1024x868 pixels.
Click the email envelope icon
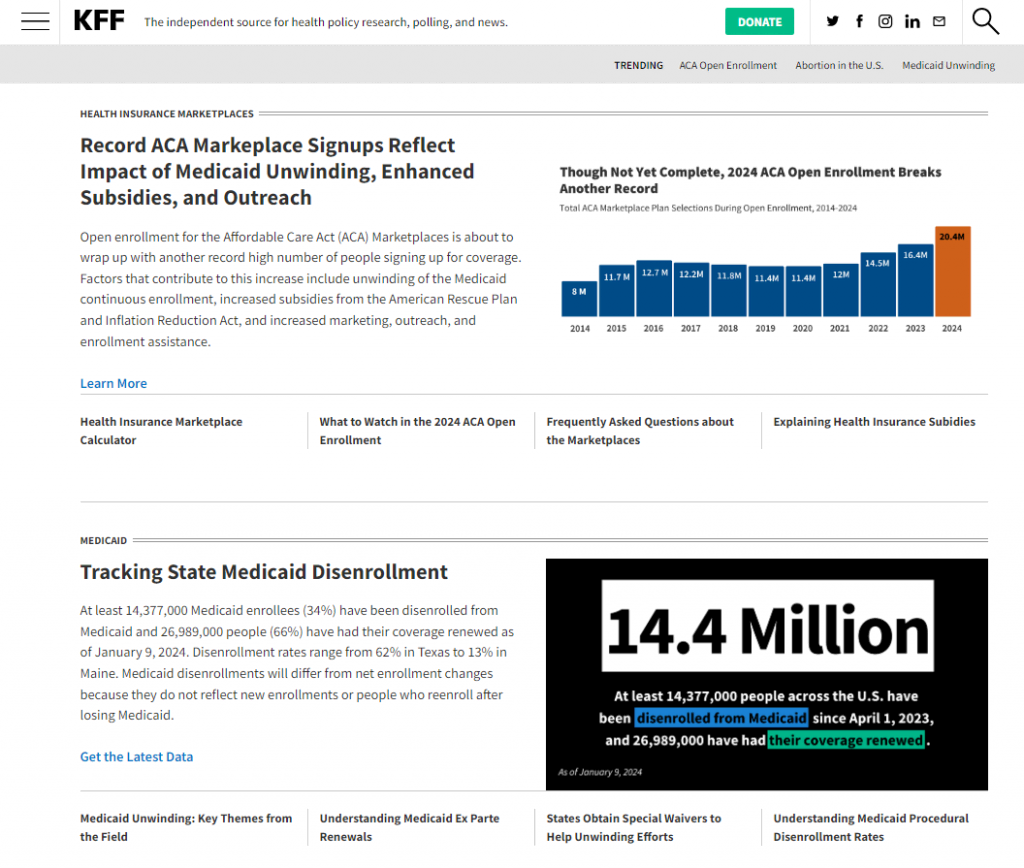tap(939, 22)
